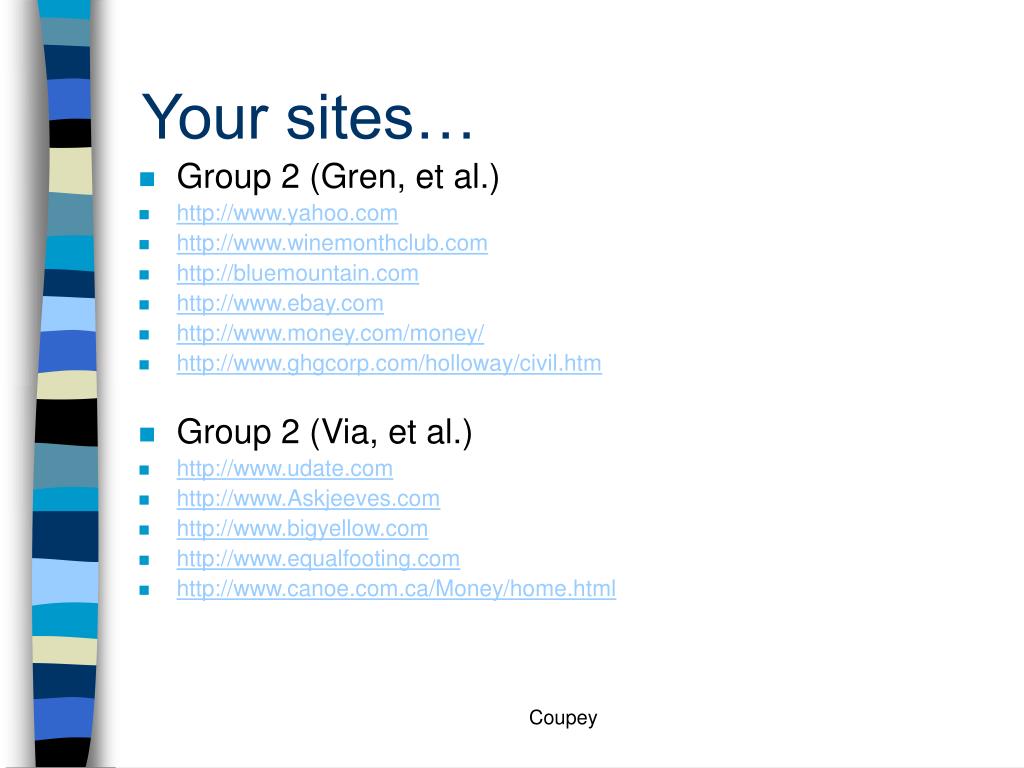Open the yahoo.com link

point(287,214)
